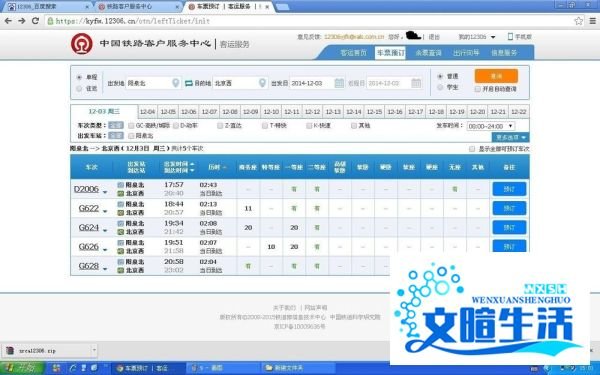This screenshot has width=600, height=375.
Task: Book the D2006 train
Action: pyautogui.click(x=509, y=189)
